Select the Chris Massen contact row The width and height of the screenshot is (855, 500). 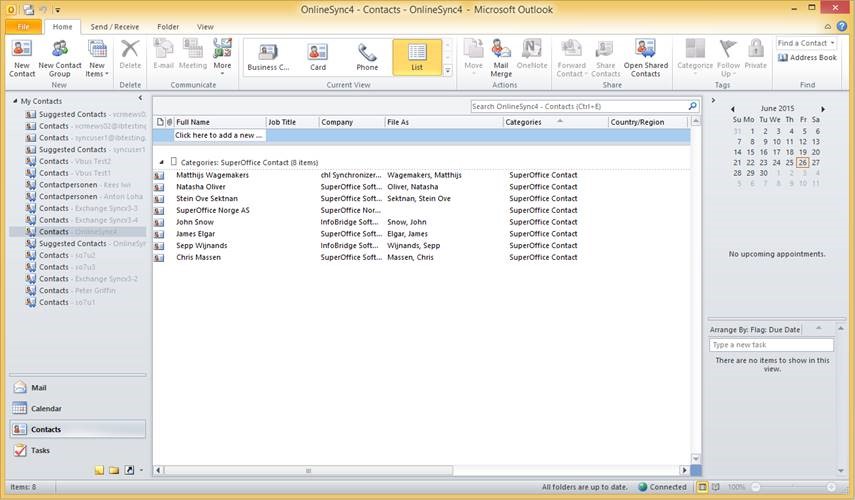421,257
